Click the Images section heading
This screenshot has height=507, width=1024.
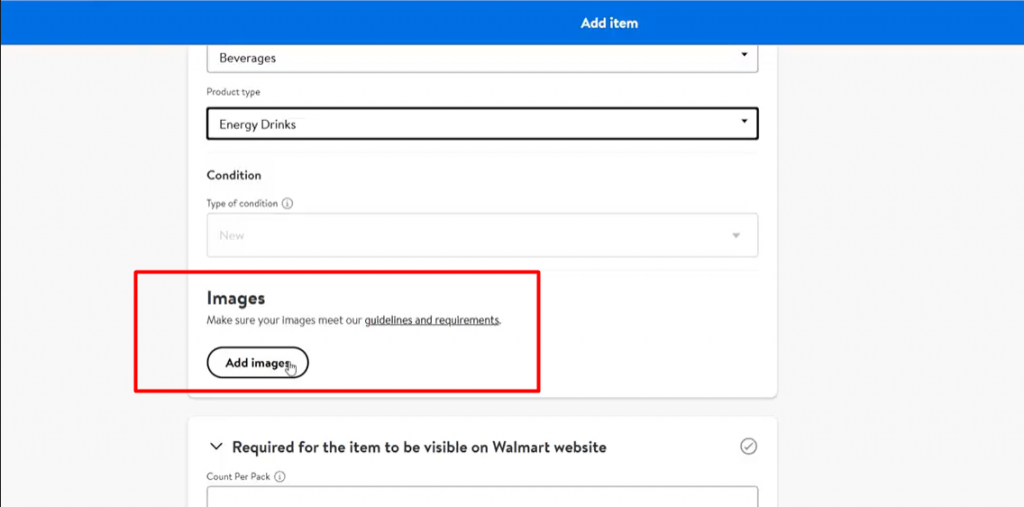point(235,297)
